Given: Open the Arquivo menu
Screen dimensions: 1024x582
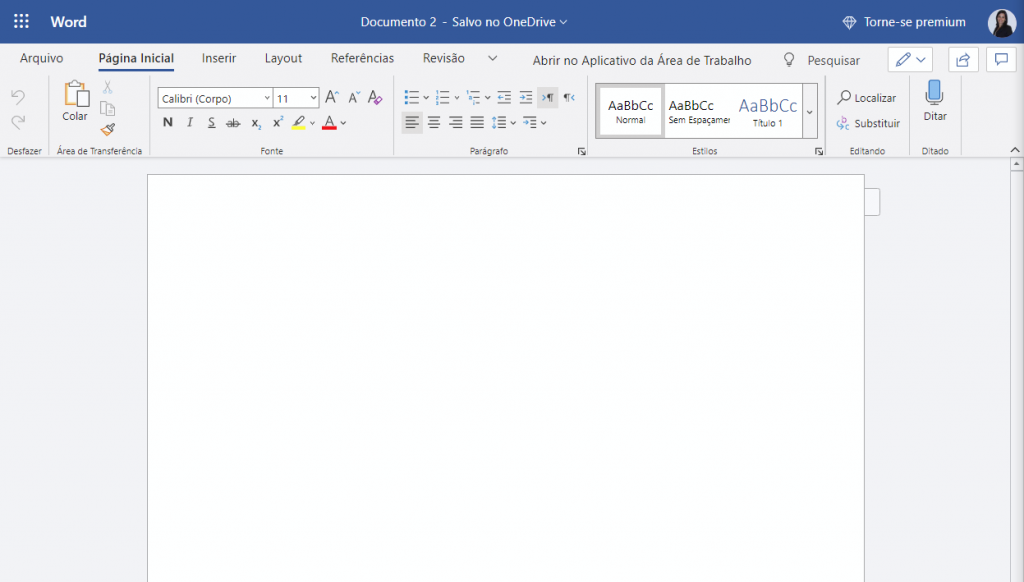Looking at the screenshot, I should (40, 58).
